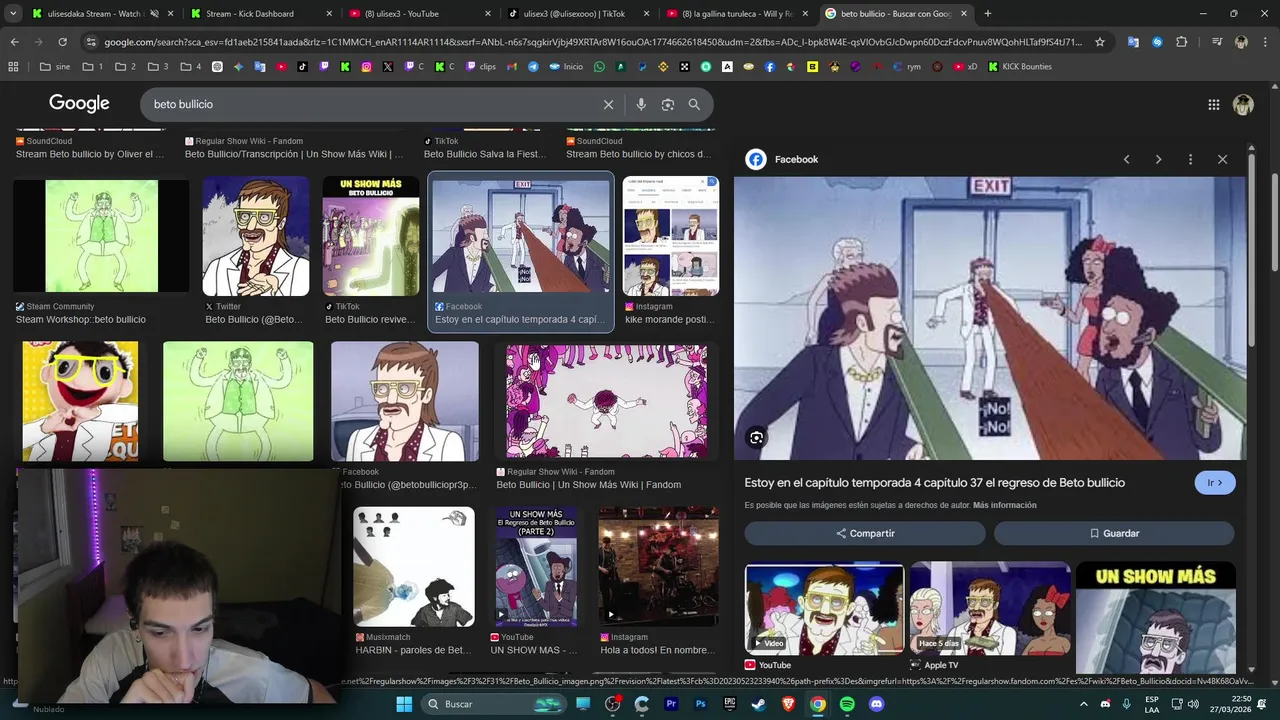Open Beto Bullicio Un Show Más Wiki result
Image resolution: width=1280 pixels, height=720 pixels.
pos(607,401)
